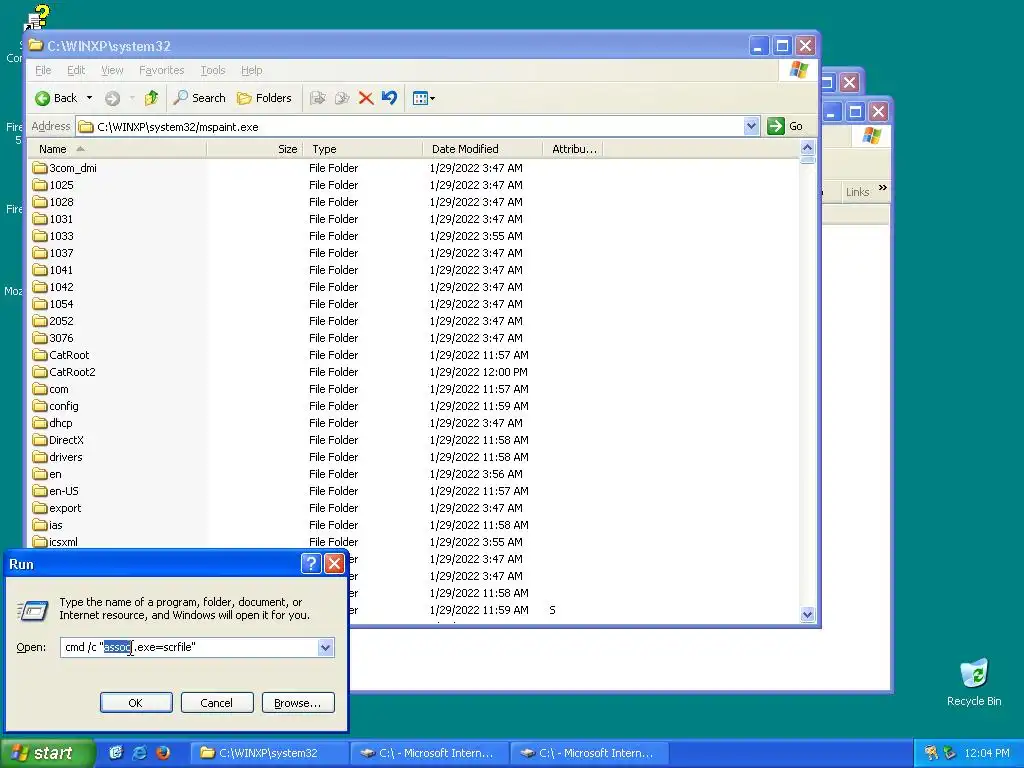Go up one folder level icon
This screenshot has height=768, width=1024.
click(x=152, y=98)
